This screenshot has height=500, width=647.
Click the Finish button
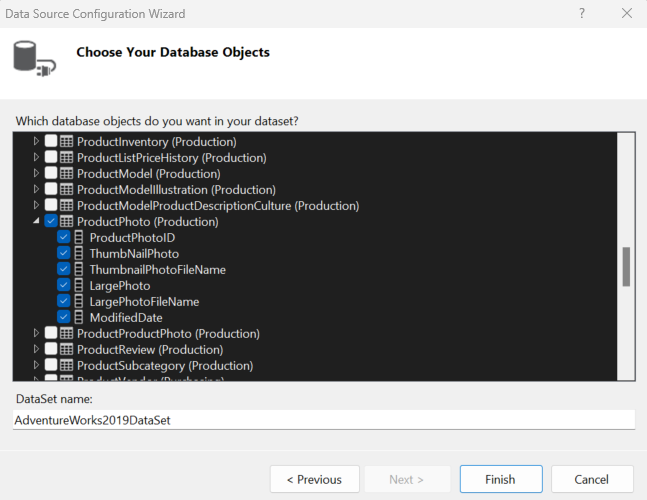click(500, 479)
